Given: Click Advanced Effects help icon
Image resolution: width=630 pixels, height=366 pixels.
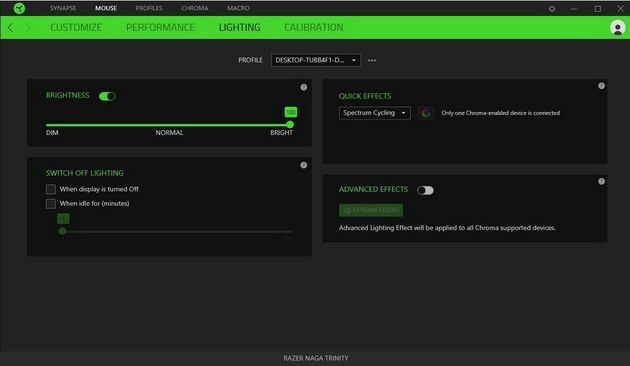Looking at the screenshot, I should pyautogui.click(x=601, y=182).
